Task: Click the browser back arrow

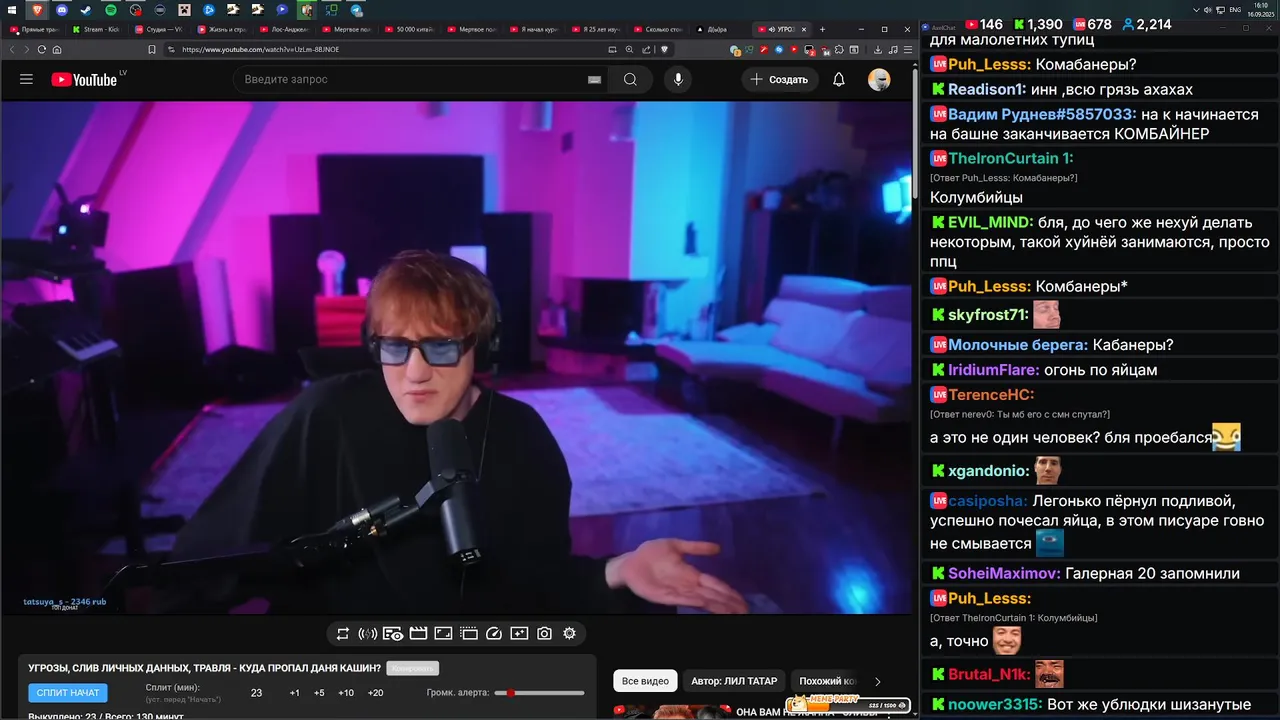Action: (12, 49)
